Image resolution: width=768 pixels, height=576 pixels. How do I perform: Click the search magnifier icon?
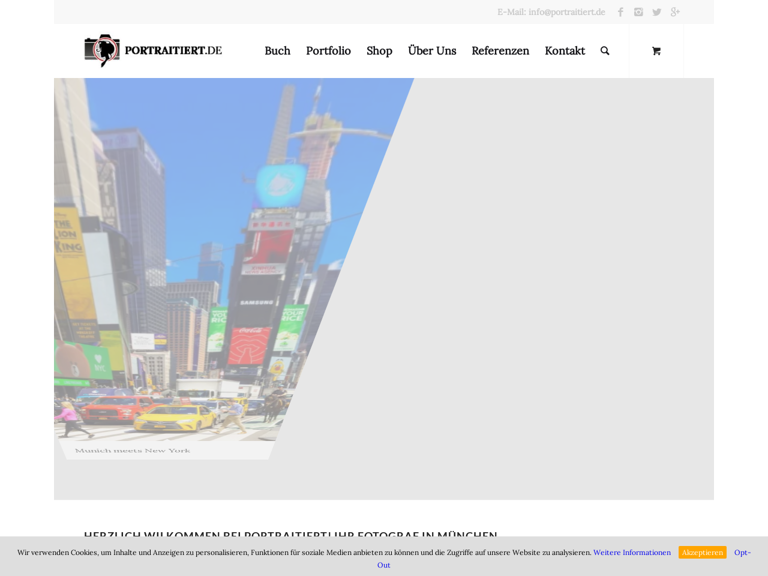(x=605, y=51)
